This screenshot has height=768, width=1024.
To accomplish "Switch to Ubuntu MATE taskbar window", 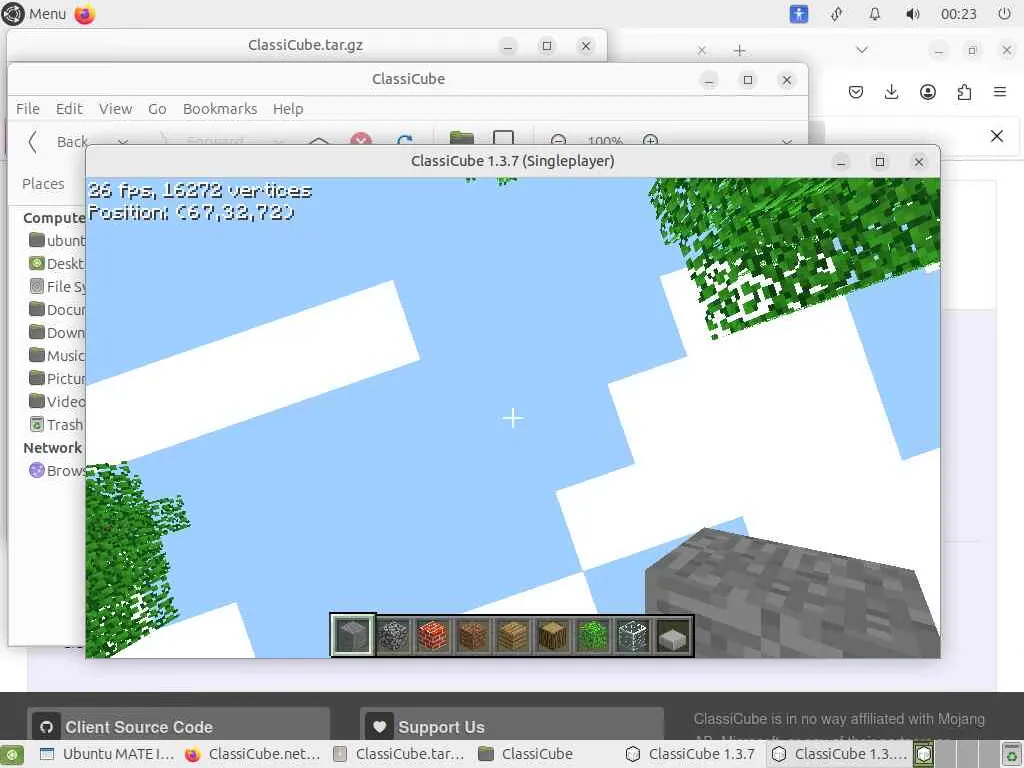I will (107, 754).
